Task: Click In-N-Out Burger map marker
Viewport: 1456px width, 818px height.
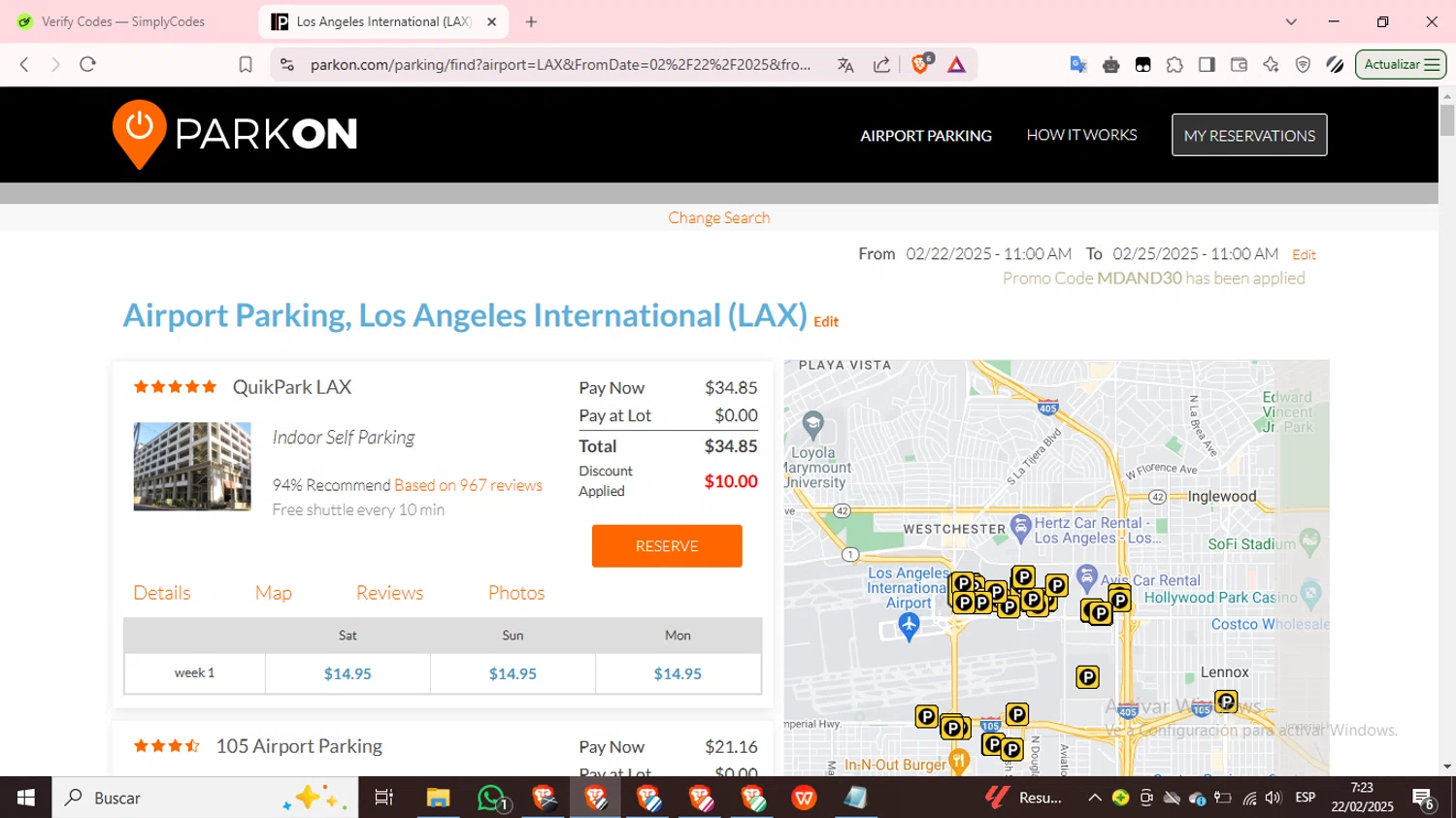Action: [959, 762]
